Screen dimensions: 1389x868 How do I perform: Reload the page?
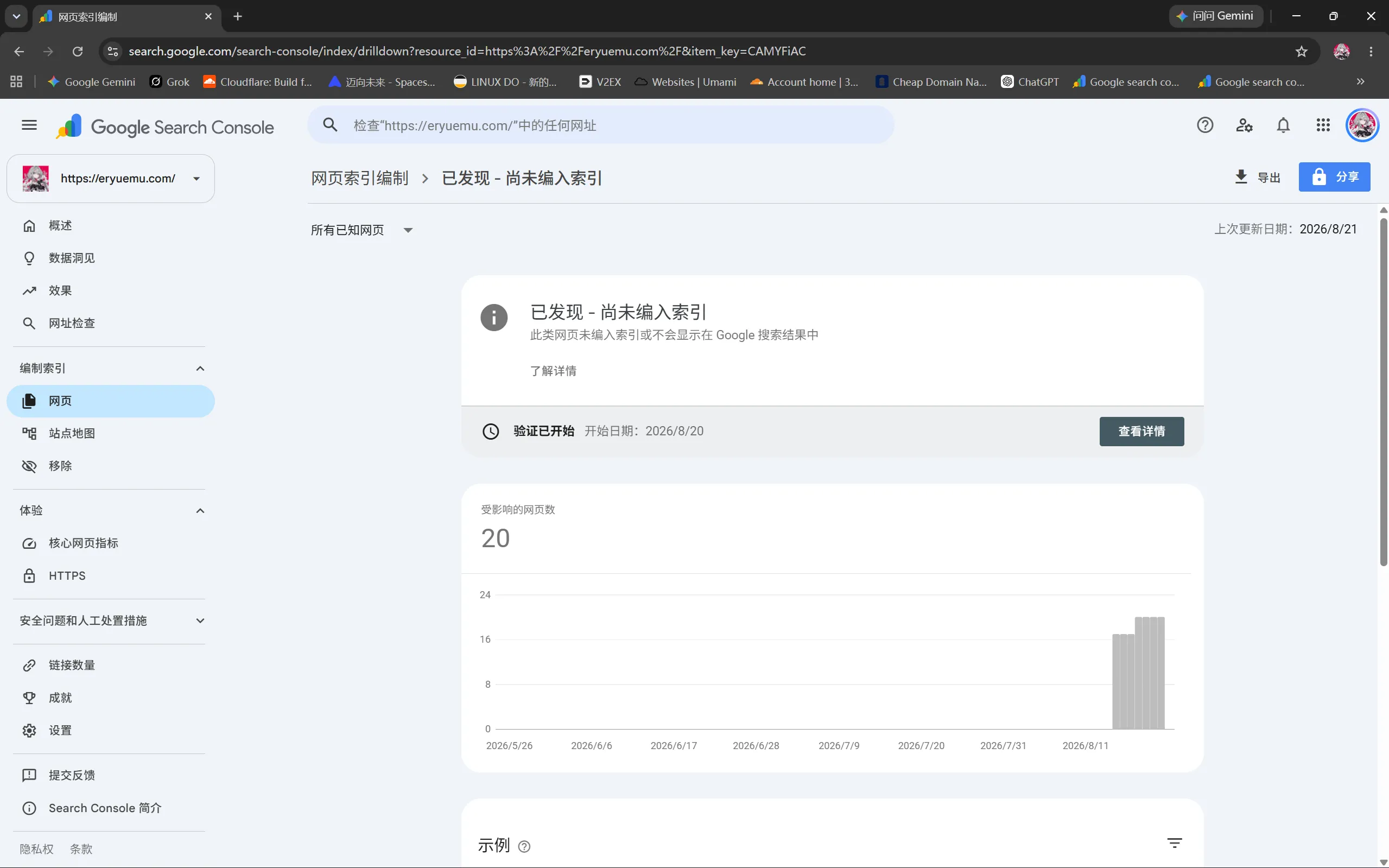(x=78, y=52)
